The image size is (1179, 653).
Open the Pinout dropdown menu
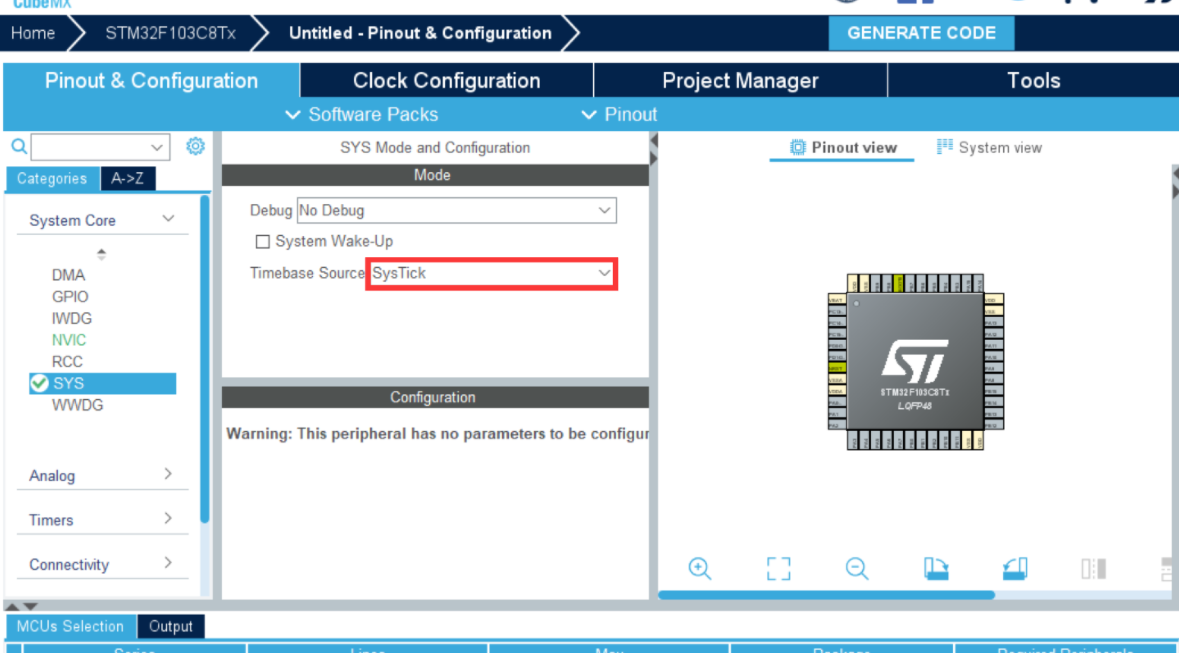click(620, 114)
